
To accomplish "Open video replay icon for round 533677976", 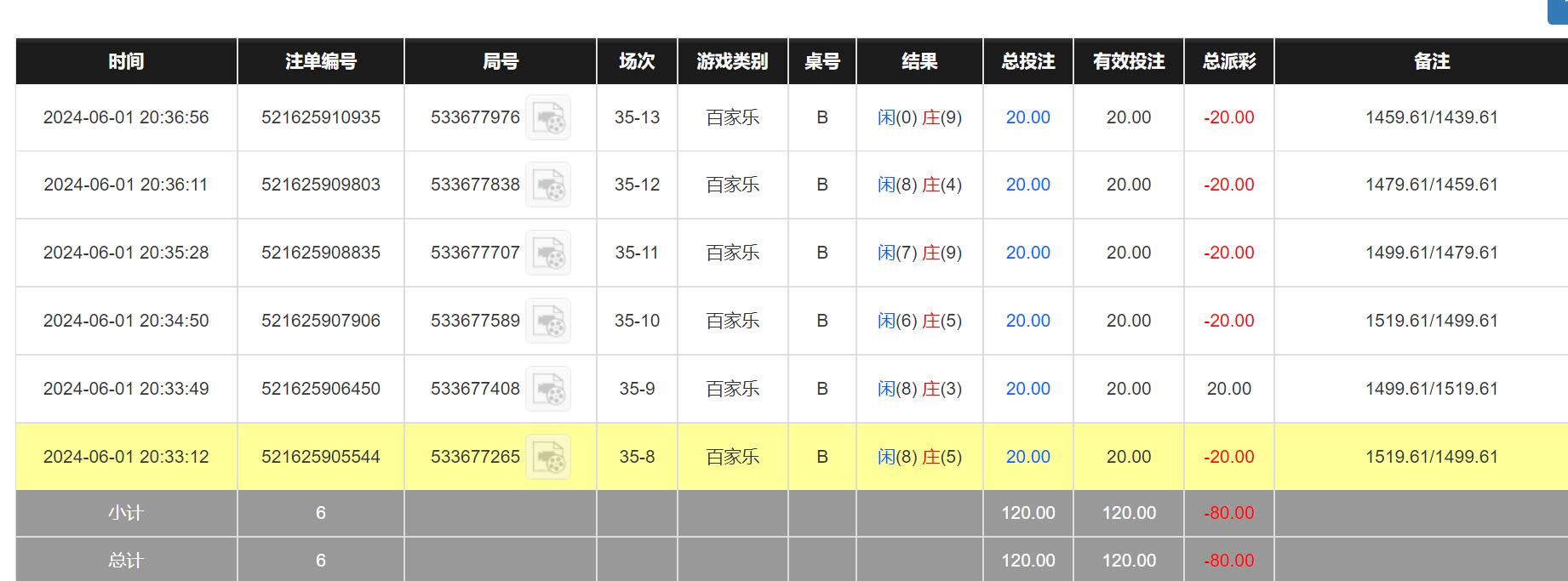I will 547,118.
